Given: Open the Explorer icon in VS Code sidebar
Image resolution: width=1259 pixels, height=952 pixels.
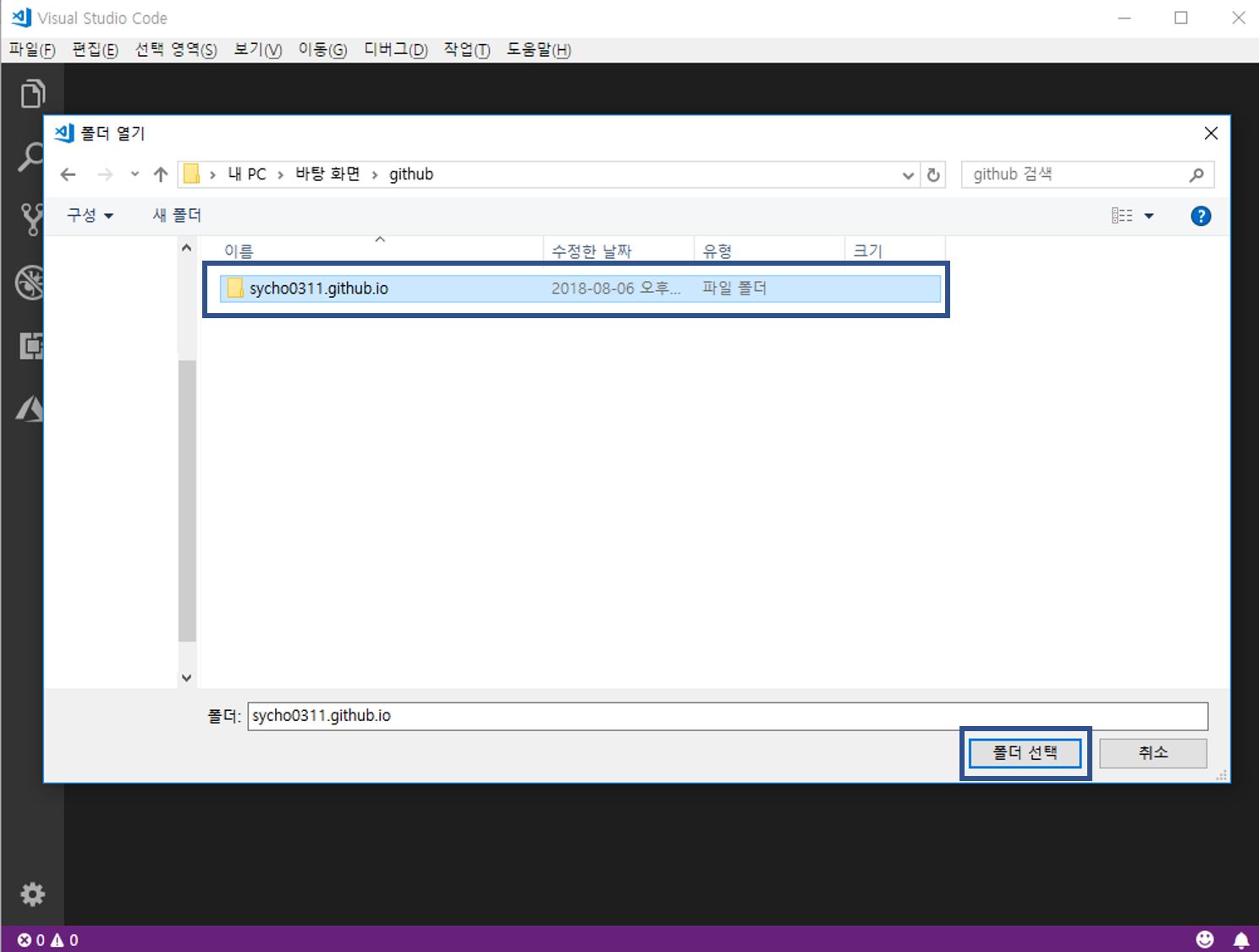Looking at the screenshot, I should [32, 93].
